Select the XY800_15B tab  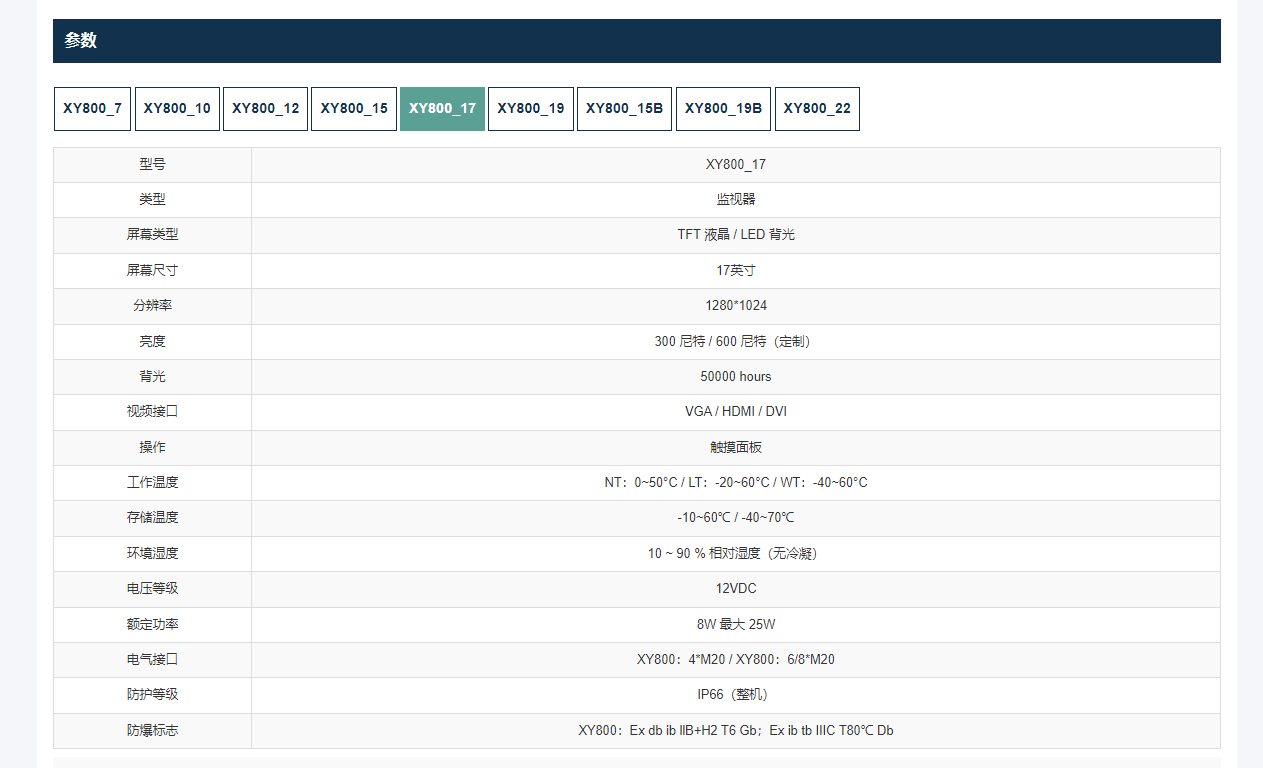624,109
